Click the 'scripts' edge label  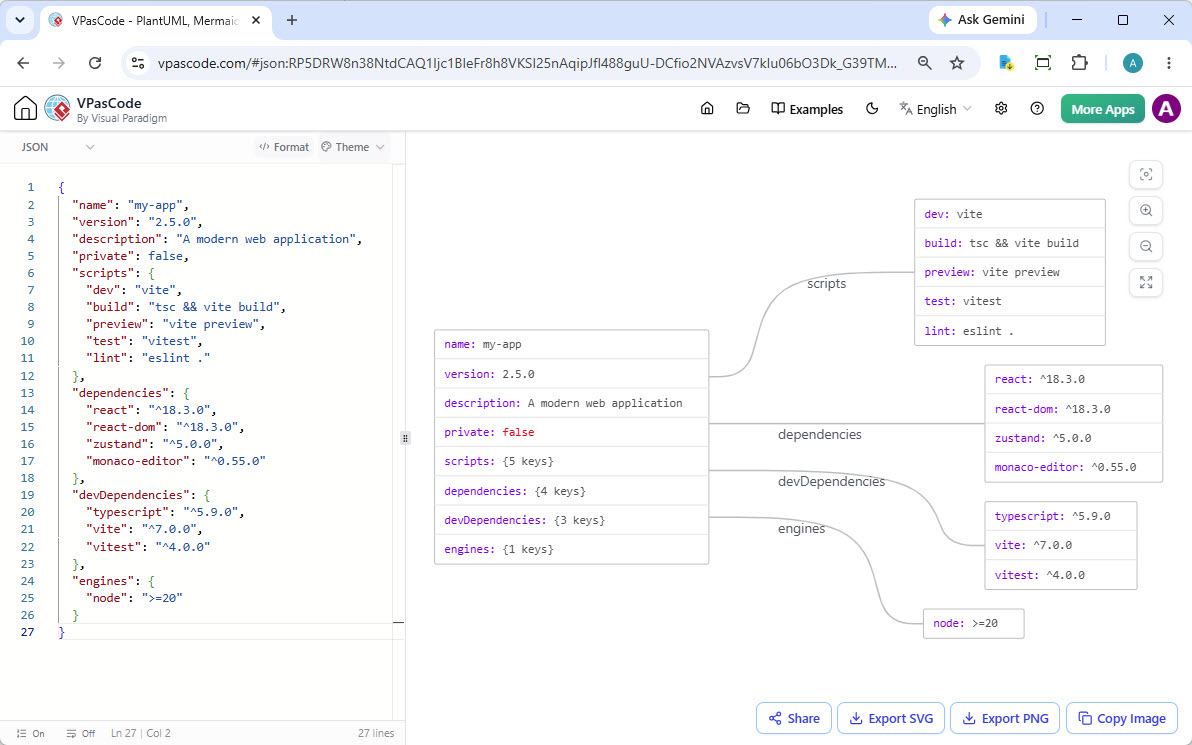pyautogui.click(x=826, y=284)
